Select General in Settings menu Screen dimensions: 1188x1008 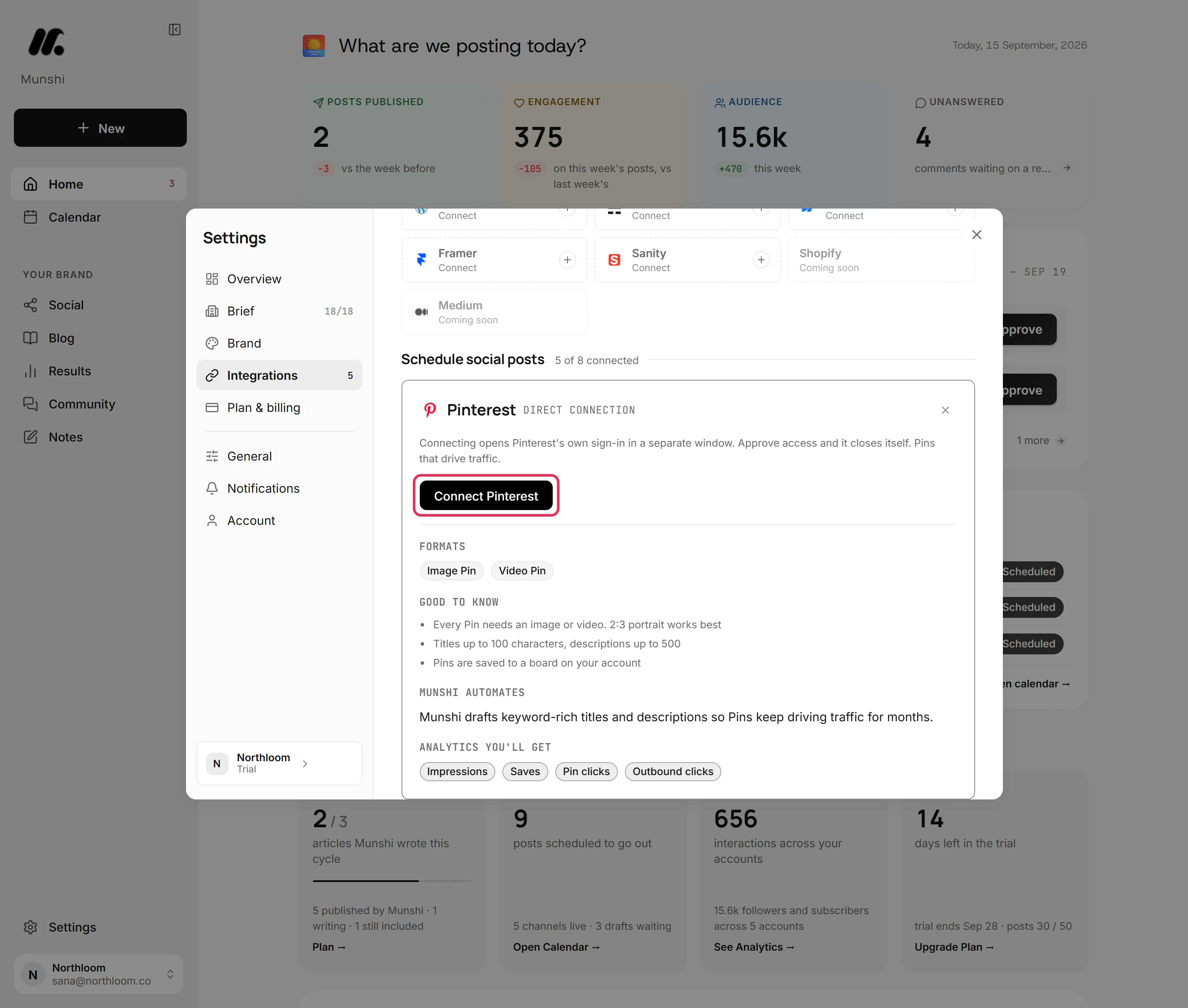279,456
